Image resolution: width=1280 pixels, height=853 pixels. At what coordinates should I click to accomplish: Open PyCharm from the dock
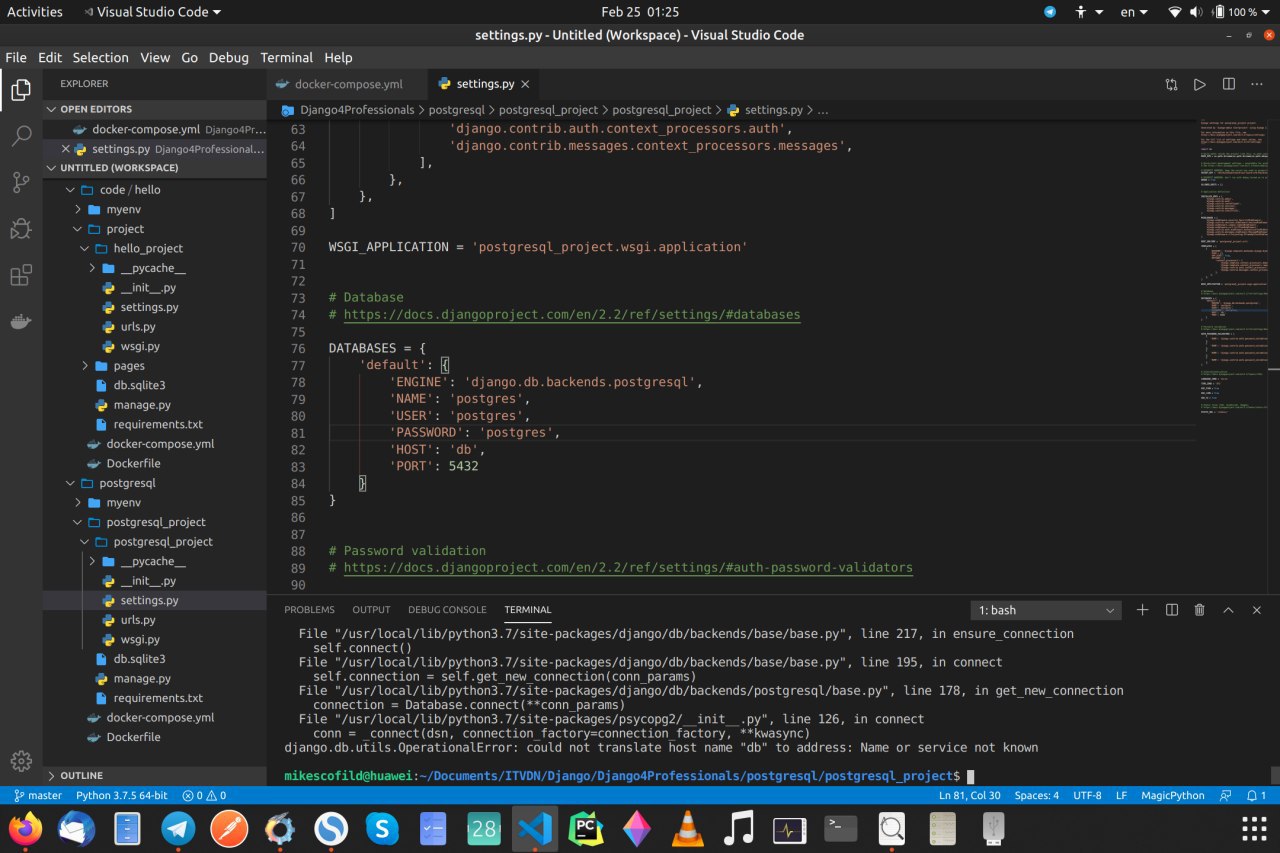(586, 828)
